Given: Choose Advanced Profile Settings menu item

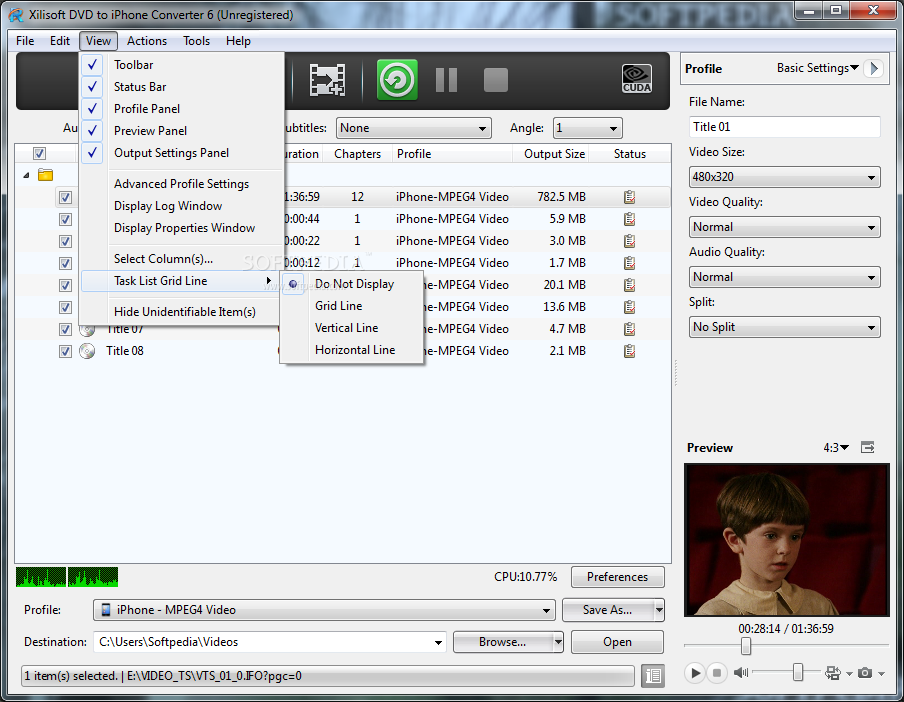Looking at the screenshot, I should (181, 184).
